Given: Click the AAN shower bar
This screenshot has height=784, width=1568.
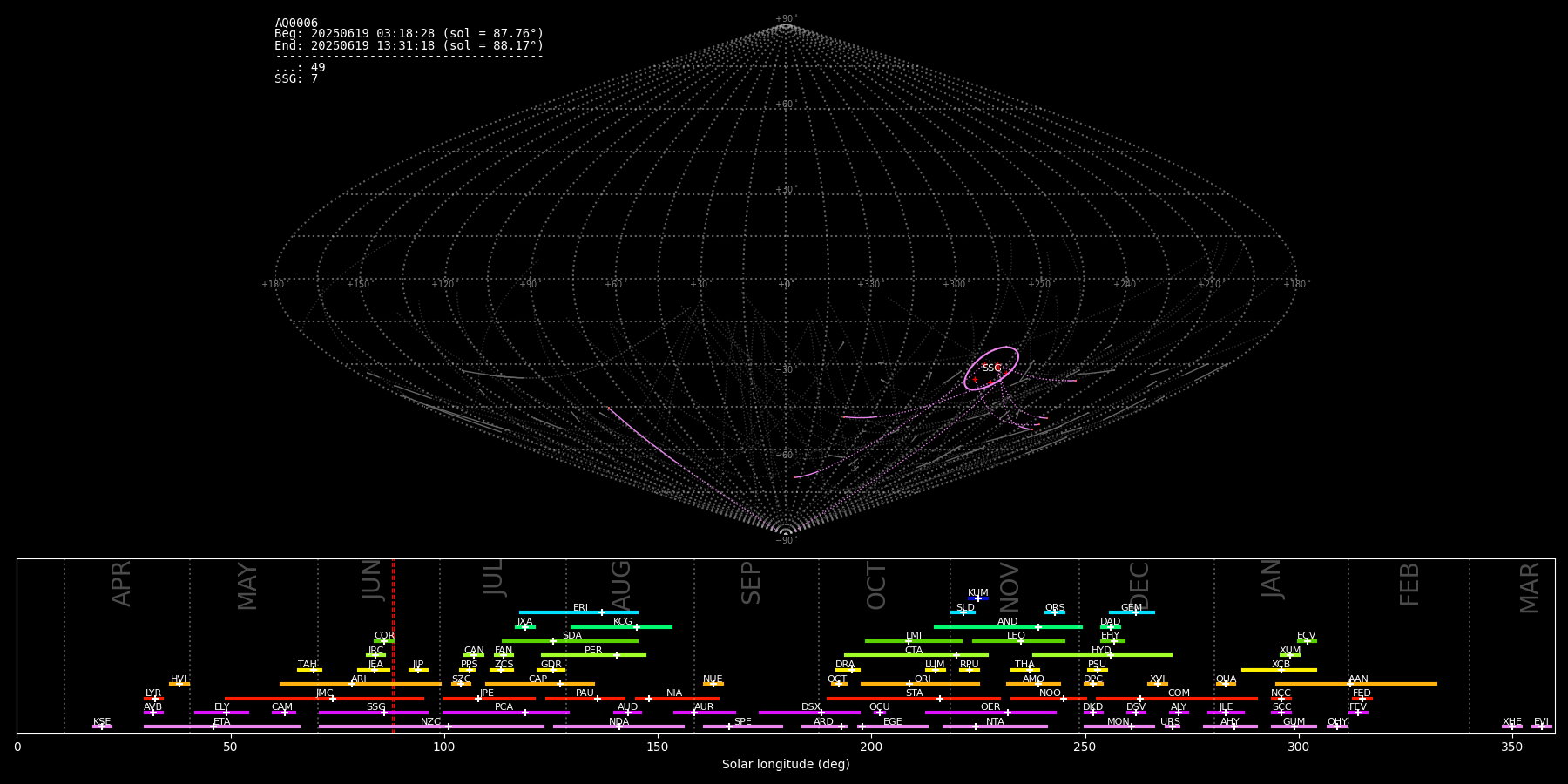Looking at the screenshot, I should (1356, 684).
